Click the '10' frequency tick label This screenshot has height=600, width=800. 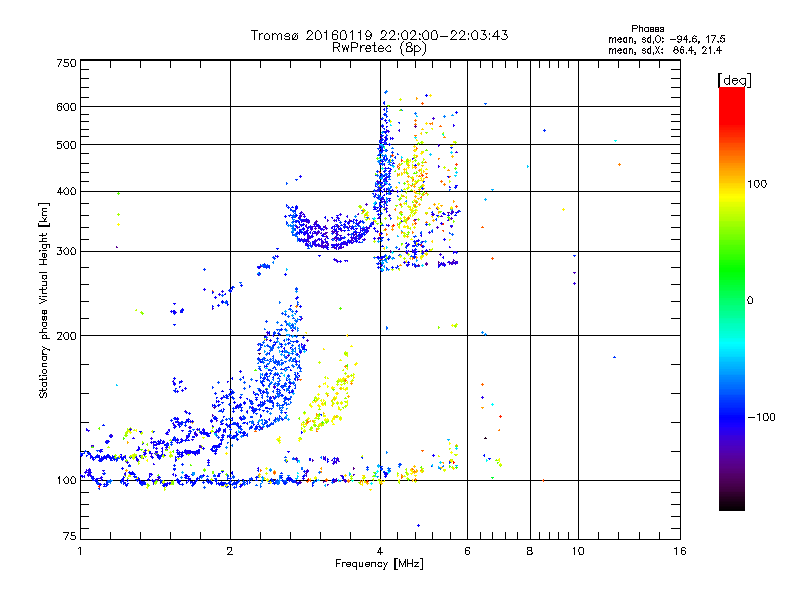tap(578, 551)
